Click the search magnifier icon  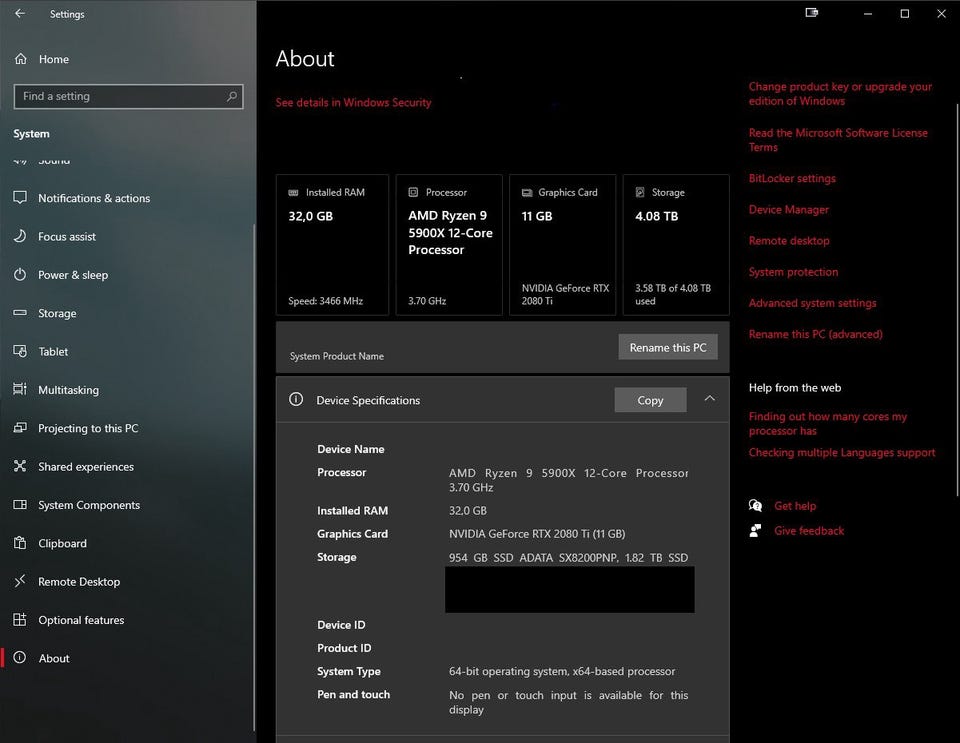232,96
